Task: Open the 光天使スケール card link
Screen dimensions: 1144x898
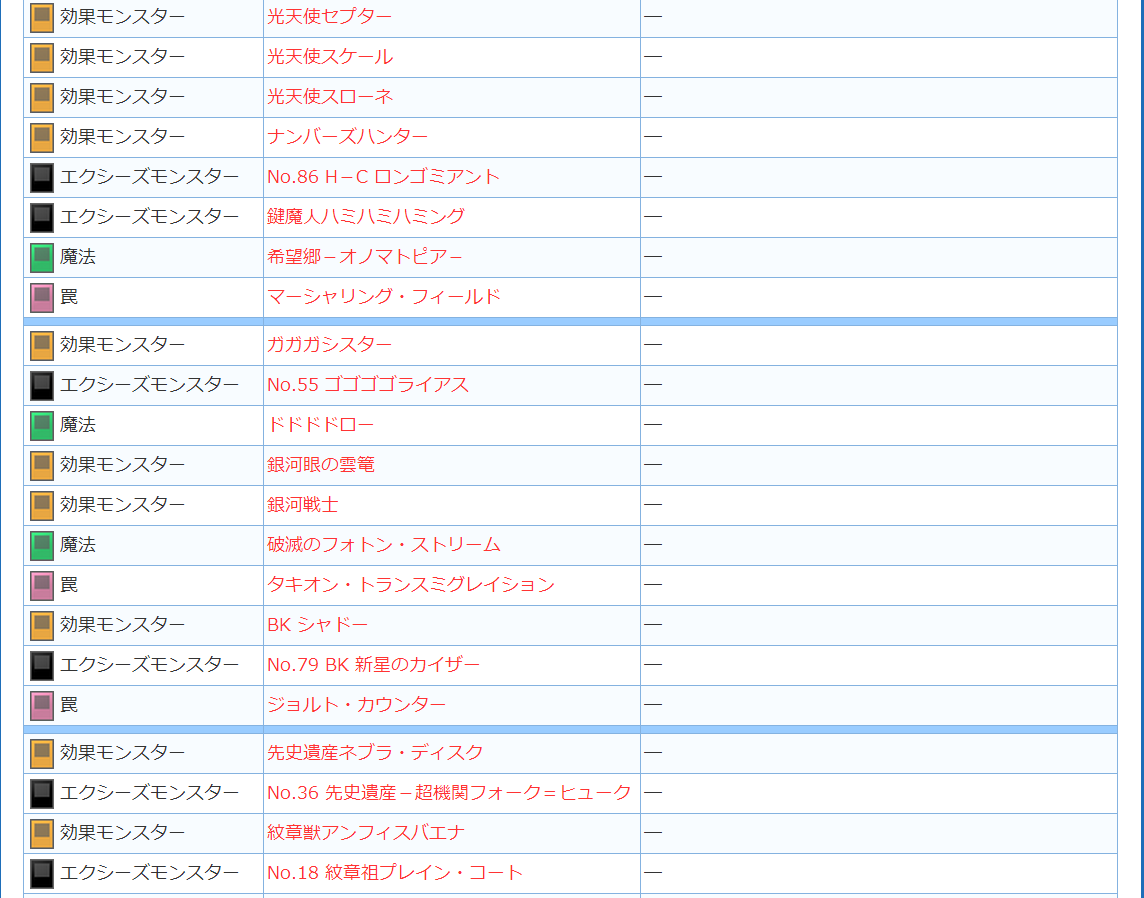Action: [x=330, y=56]
